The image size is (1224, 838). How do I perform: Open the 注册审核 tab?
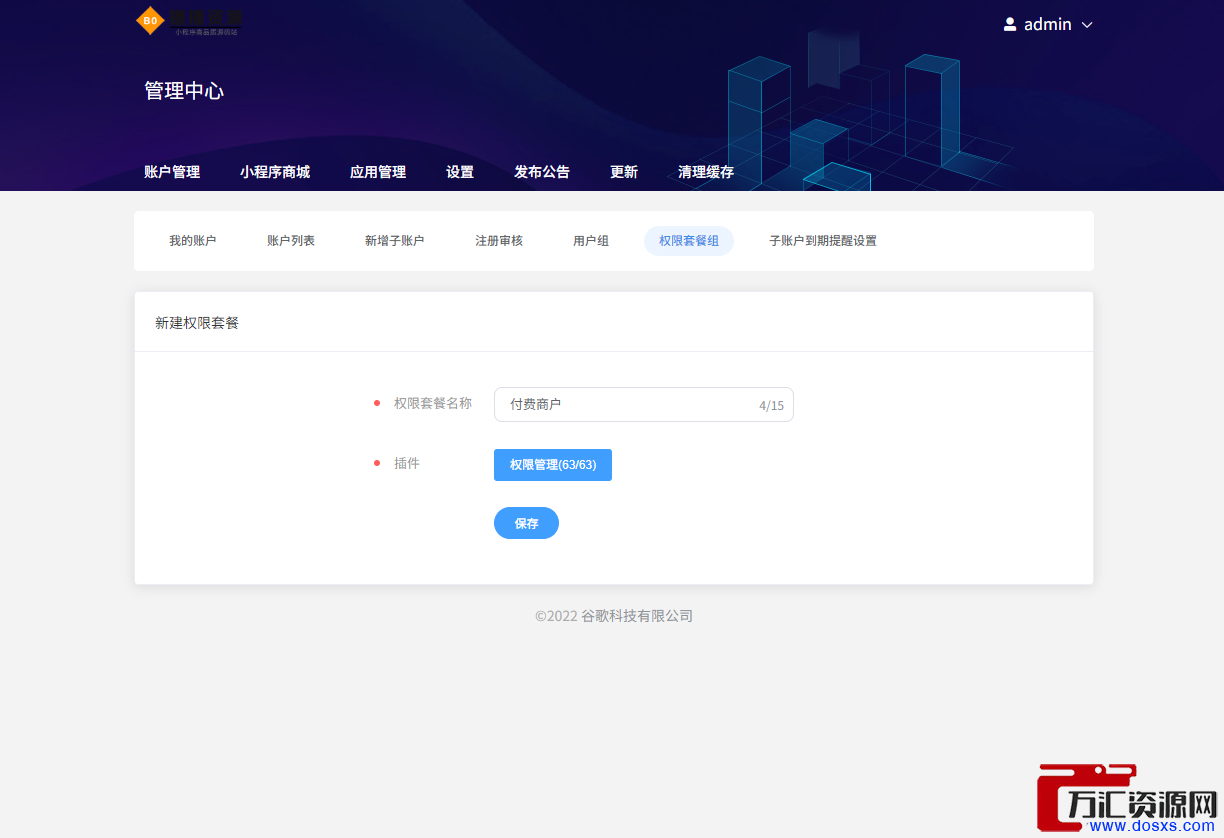click(499, 241)
